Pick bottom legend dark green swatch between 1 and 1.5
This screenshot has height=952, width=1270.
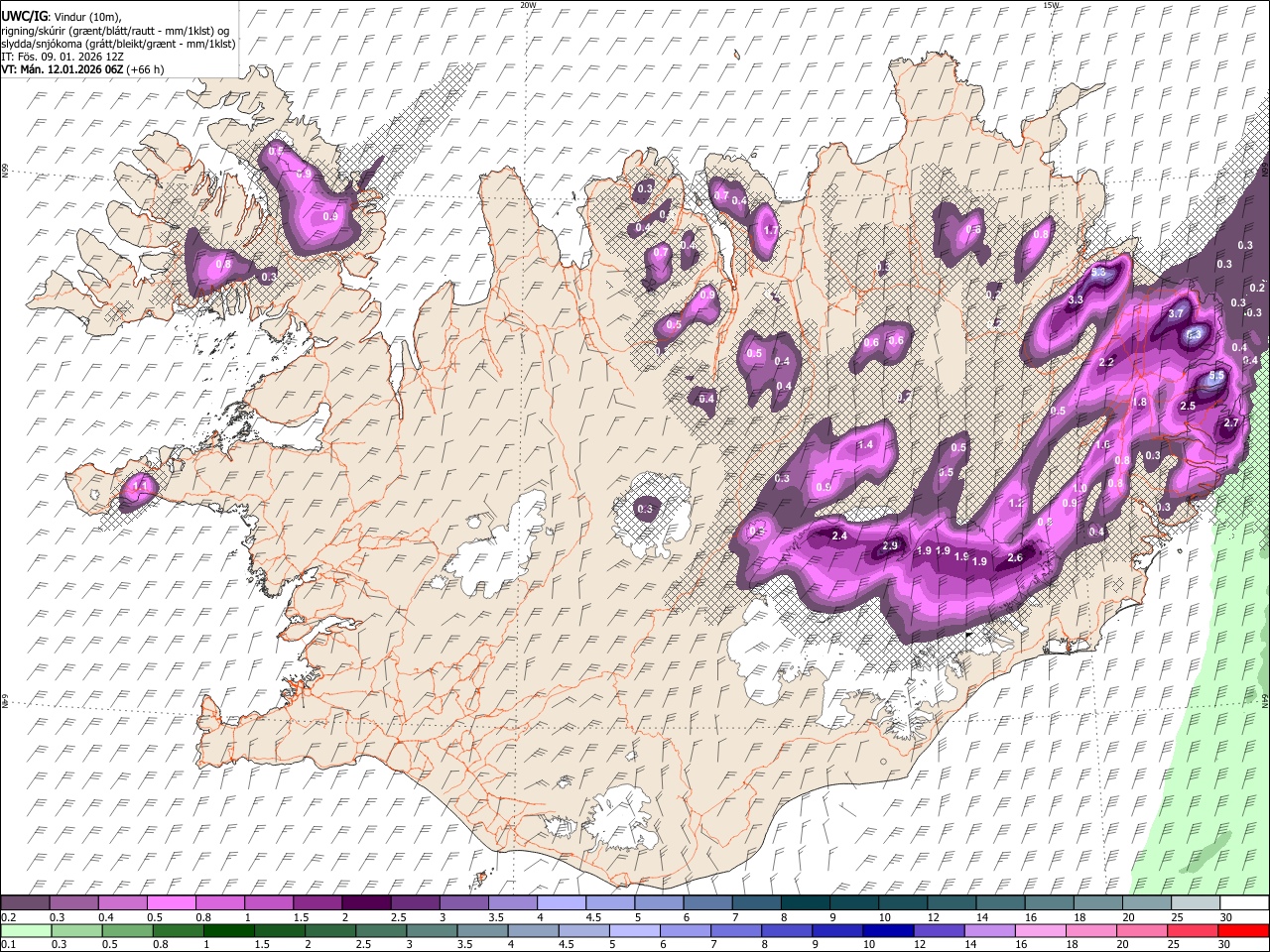pyautogui.click(x=228, y=931)
